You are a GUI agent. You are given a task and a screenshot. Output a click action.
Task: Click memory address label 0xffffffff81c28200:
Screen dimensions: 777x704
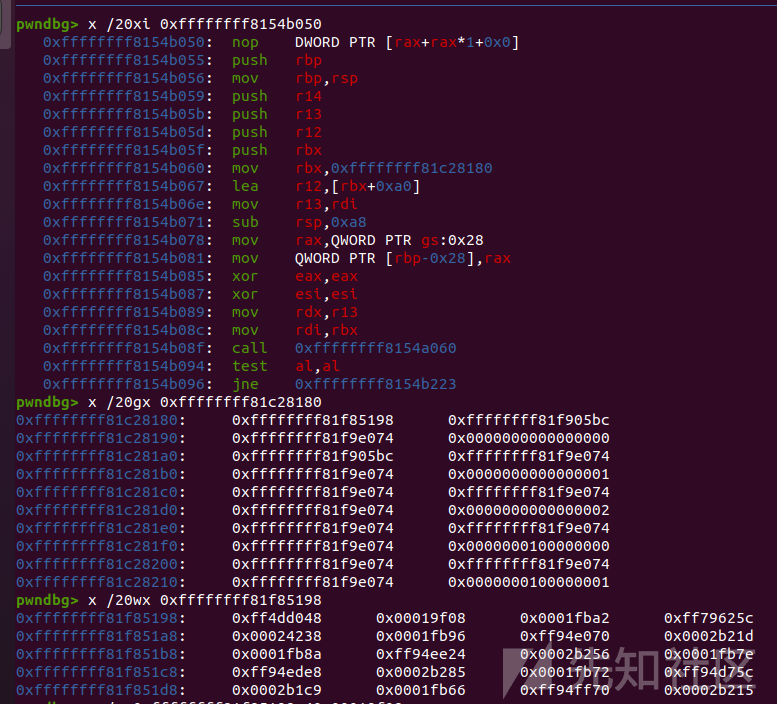point(101,564)
